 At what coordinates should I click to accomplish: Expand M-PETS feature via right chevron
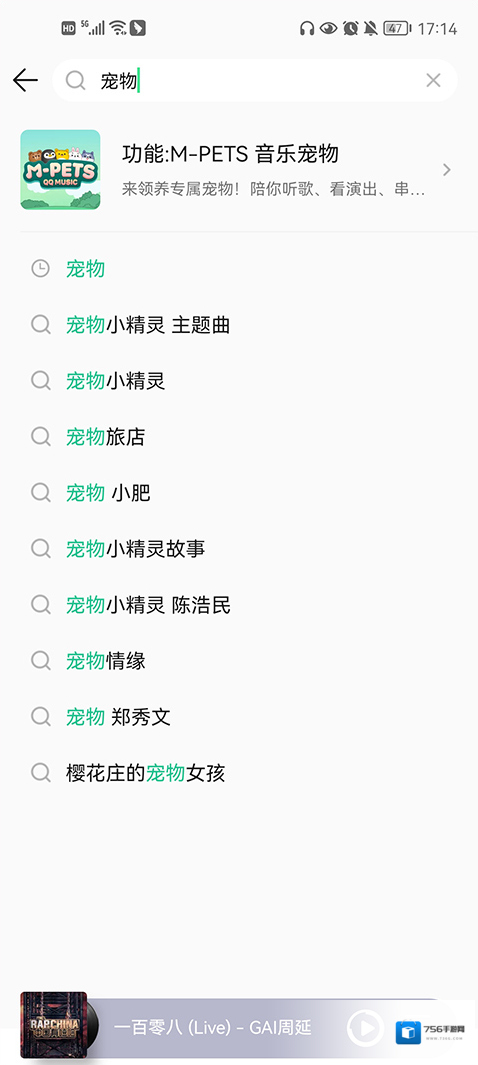pyautogui.click(x=446, y=170)
